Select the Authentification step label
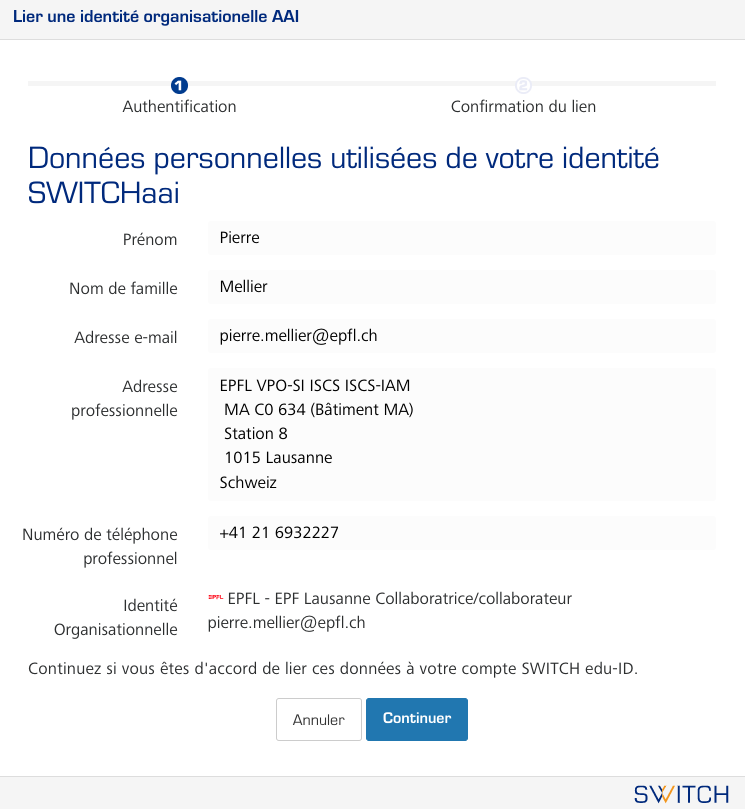 click(179, 106)
